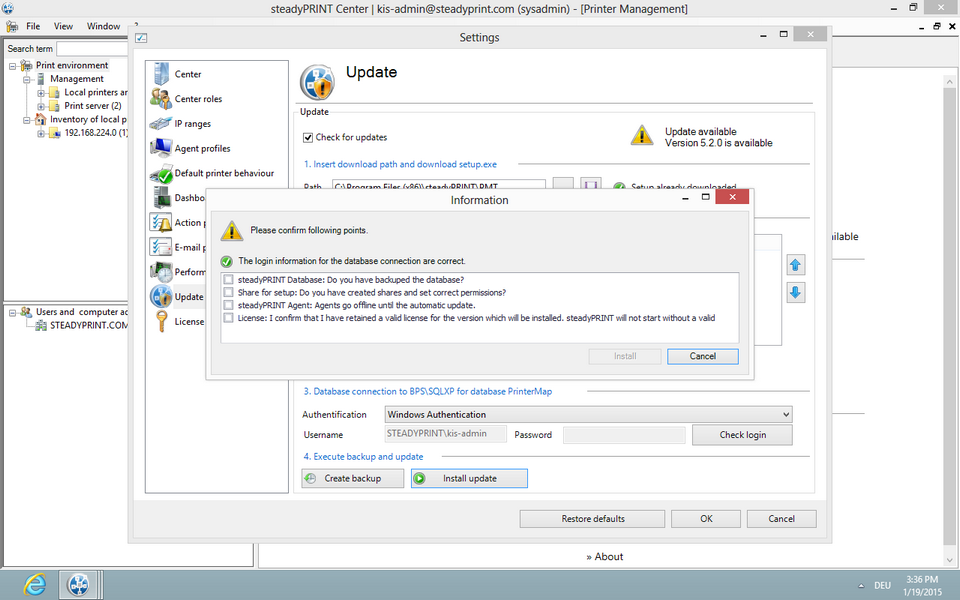Screen dimensions: 960x600
Task: Expand the Local printers tree node
Action: click(41, 92)
